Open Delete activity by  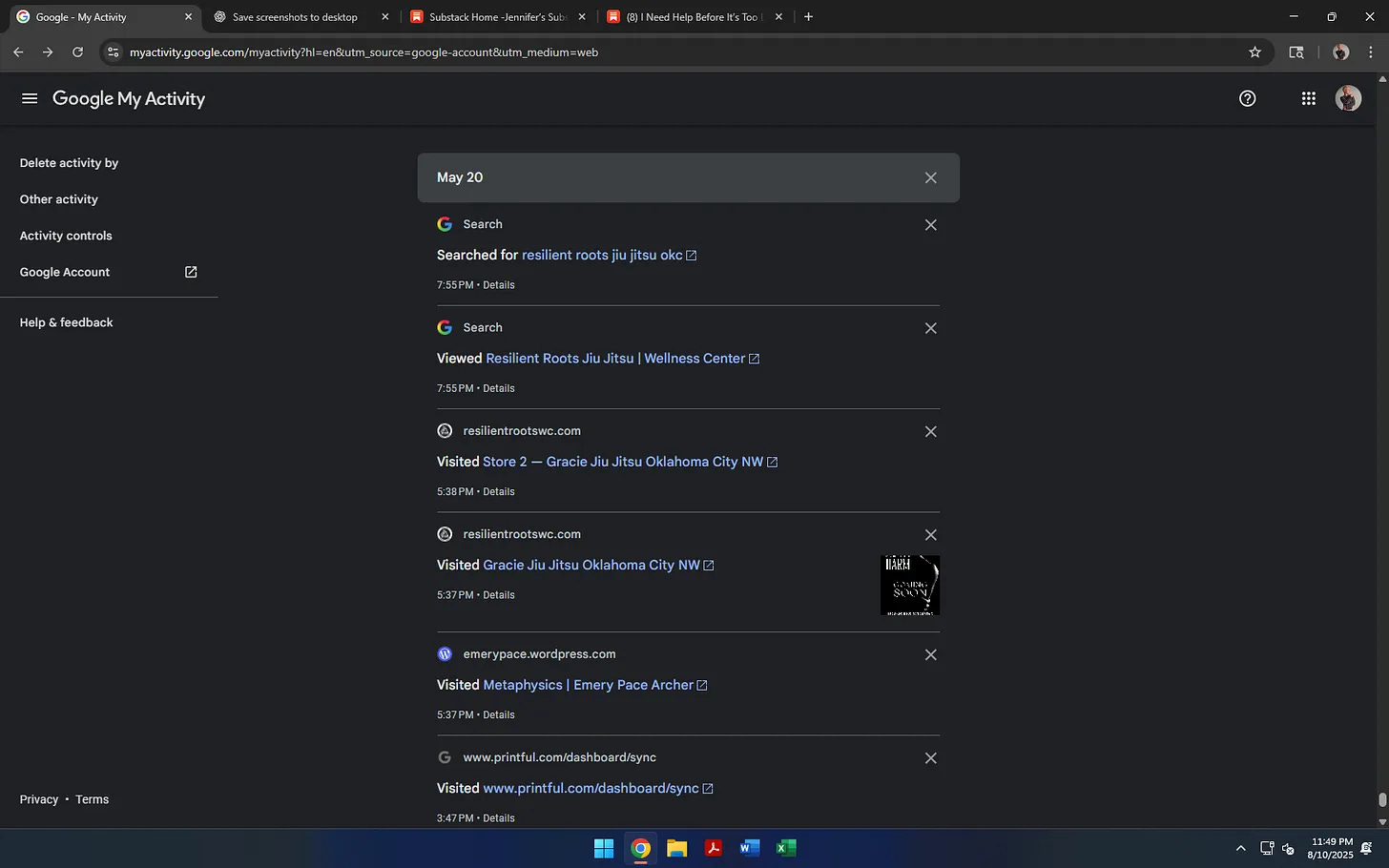[69, 163]
